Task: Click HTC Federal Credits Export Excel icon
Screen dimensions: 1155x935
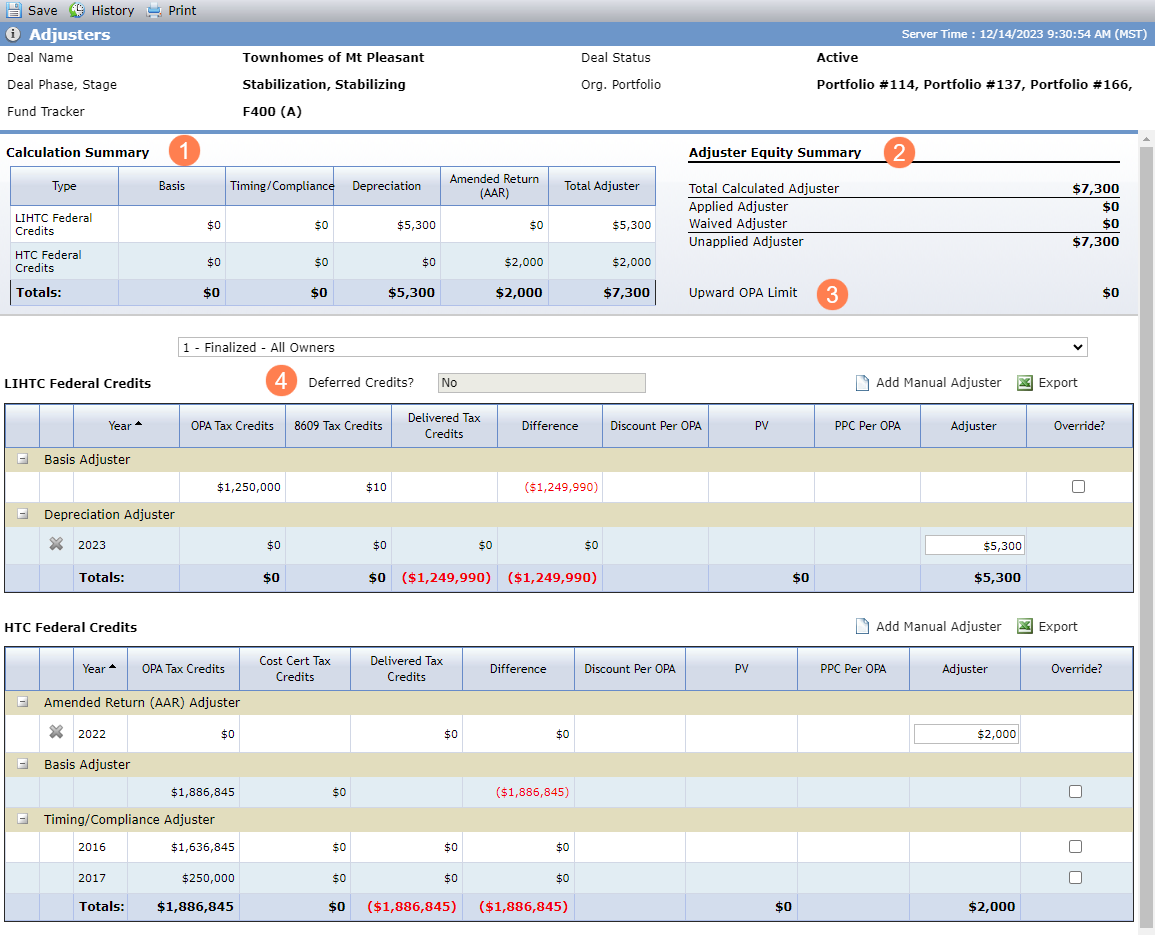Action: click(x=1025, y=626)
